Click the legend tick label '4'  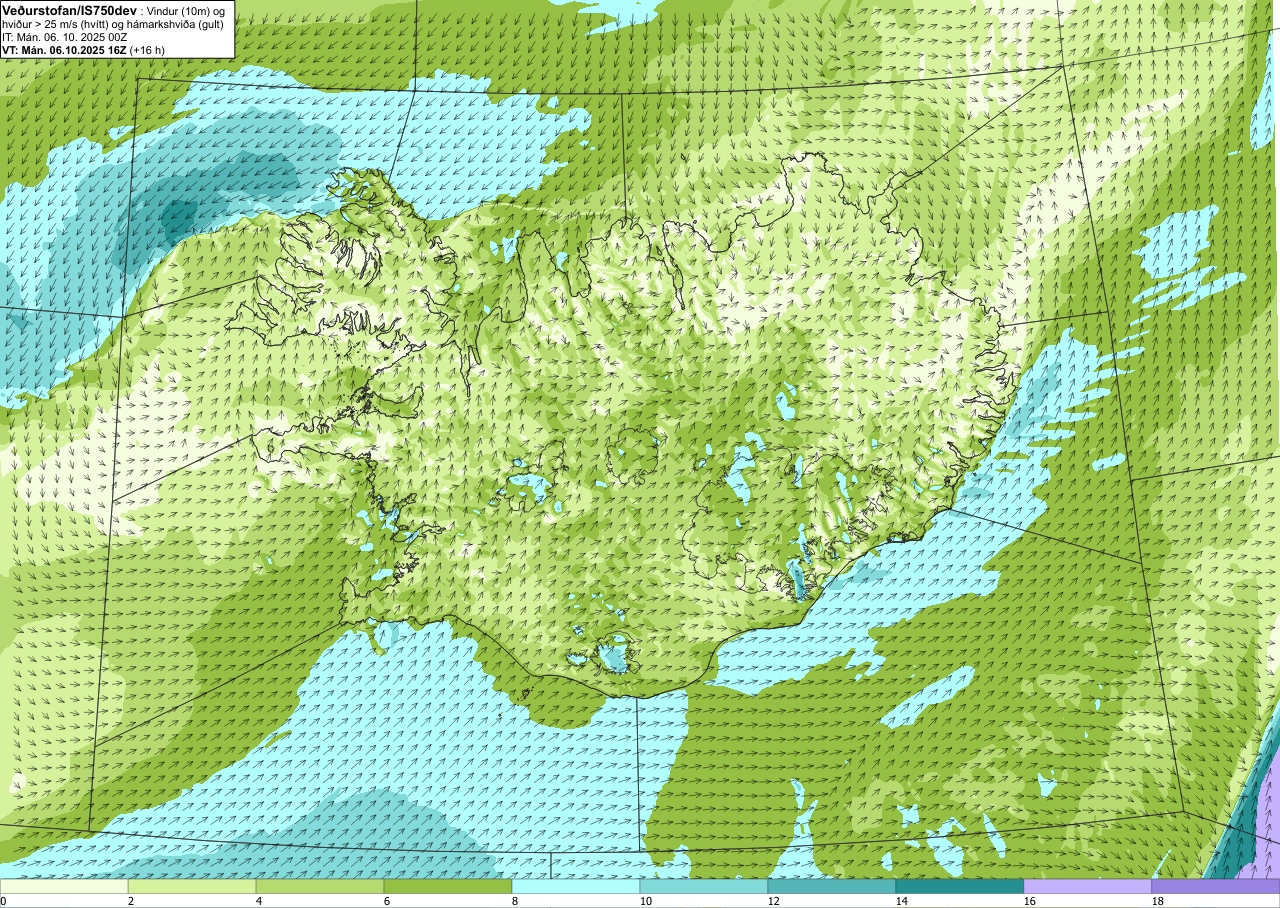tap(259, 901)
